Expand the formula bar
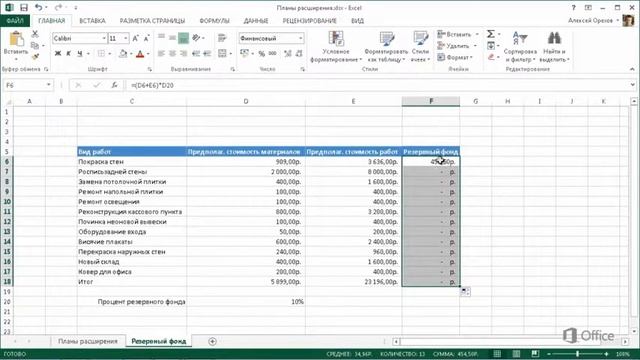 coord(632,85)
